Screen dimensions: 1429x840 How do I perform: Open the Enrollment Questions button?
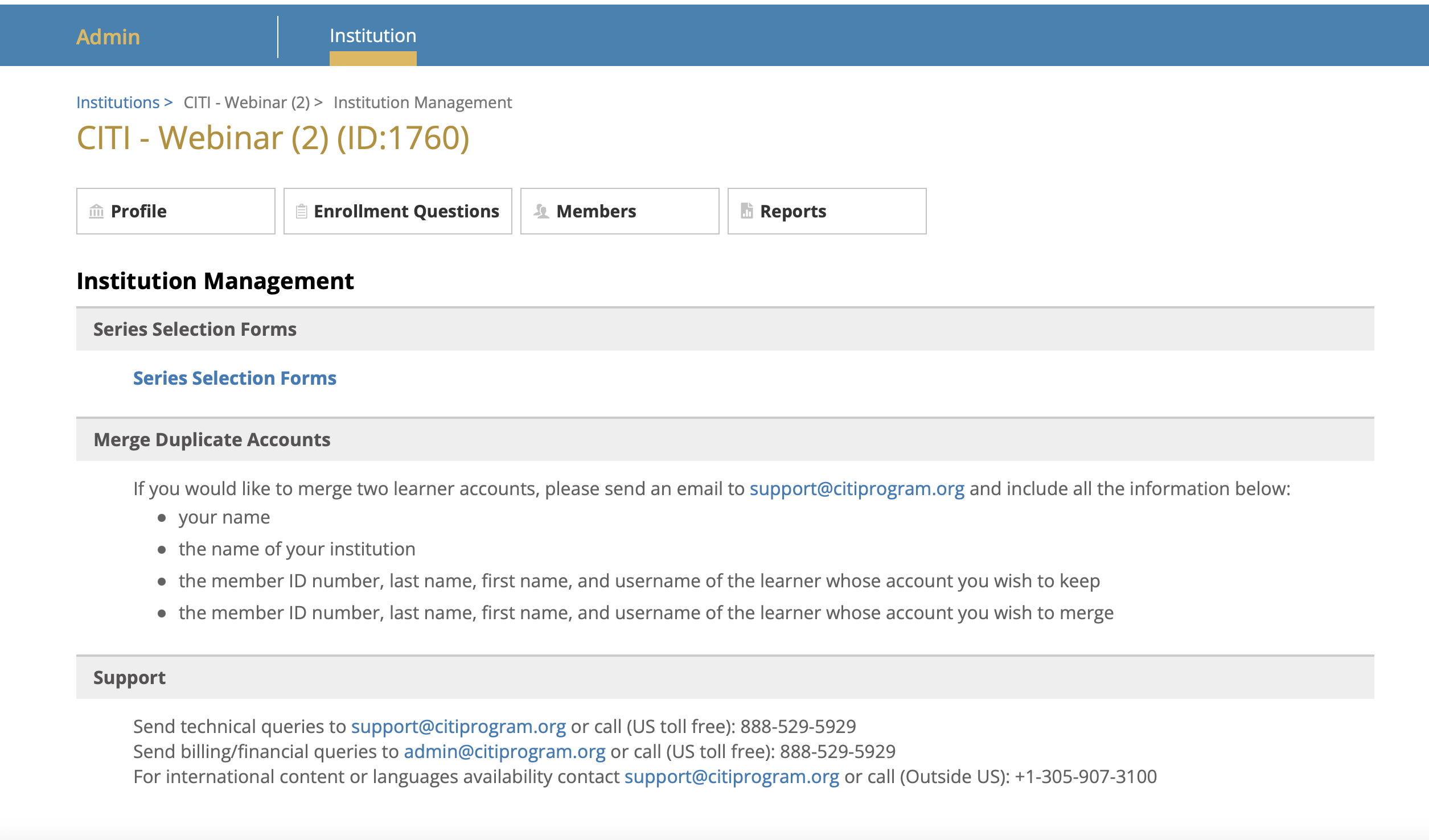point(398,211)
